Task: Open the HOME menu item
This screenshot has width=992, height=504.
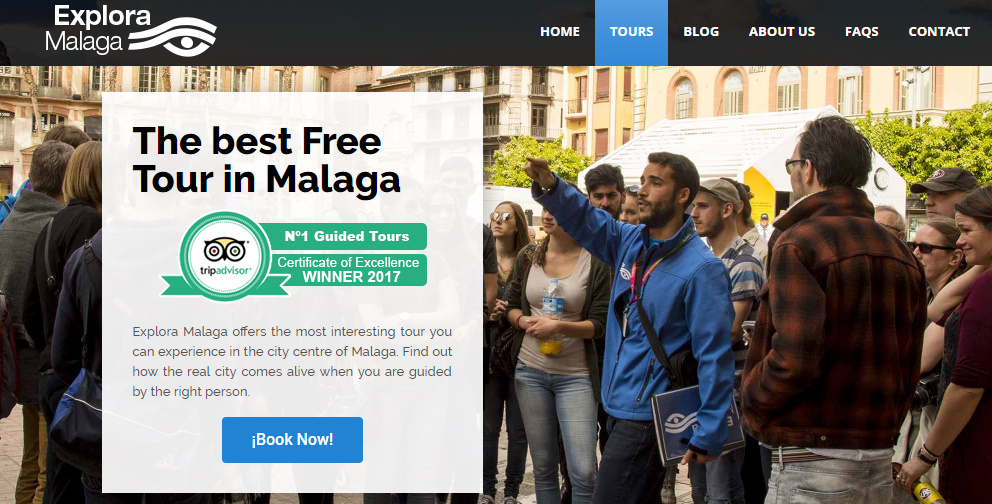Action: [x=560, y=32]
